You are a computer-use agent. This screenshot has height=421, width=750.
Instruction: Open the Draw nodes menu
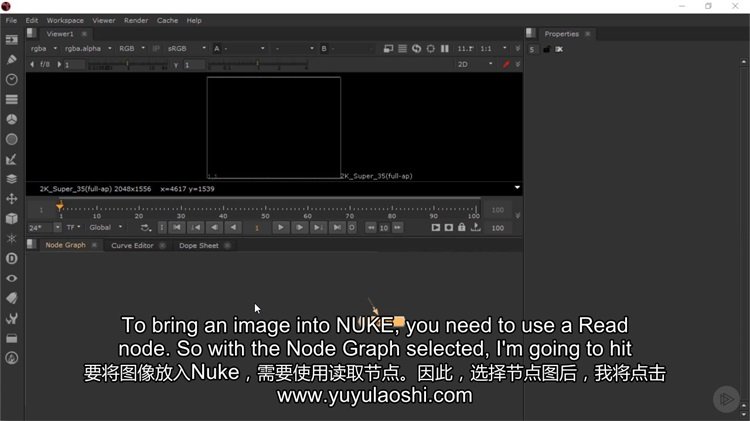[x=11, y=59]
